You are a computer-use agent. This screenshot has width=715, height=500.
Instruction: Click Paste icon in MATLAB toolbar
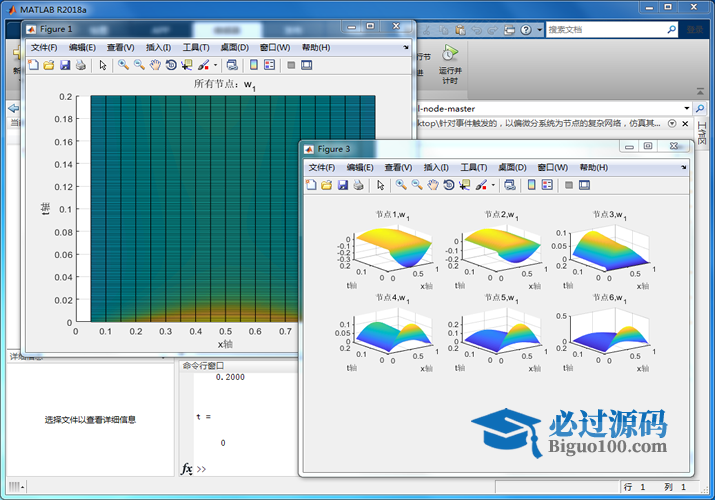click(461, 30)
